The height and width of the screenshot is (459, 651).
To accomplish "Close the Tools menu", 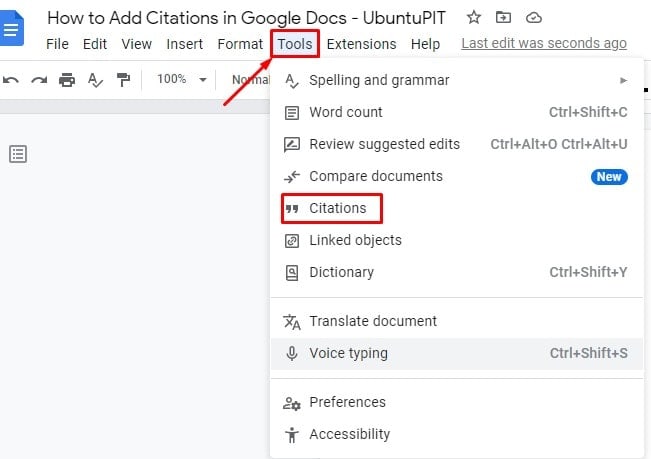I will pyautogui.click(x=295, y=44).
